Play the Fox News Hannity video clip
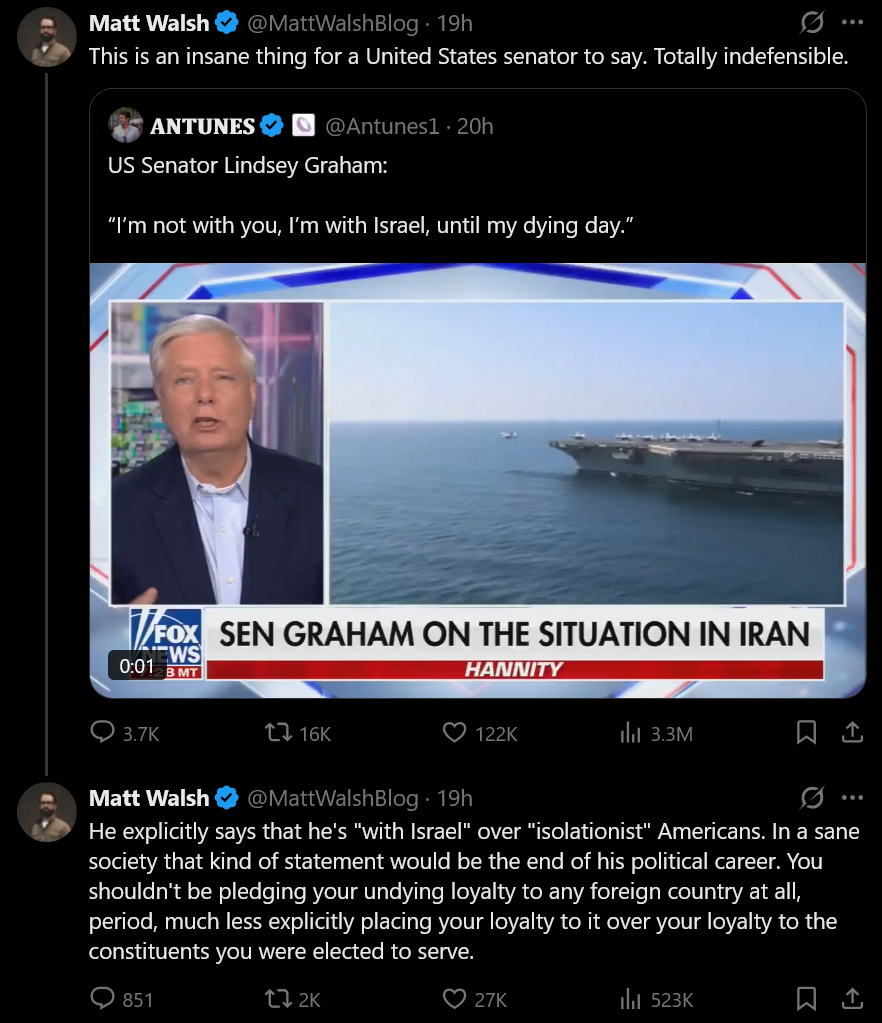The width and height of the screenshot is (882, 1023). pos(478,480)
